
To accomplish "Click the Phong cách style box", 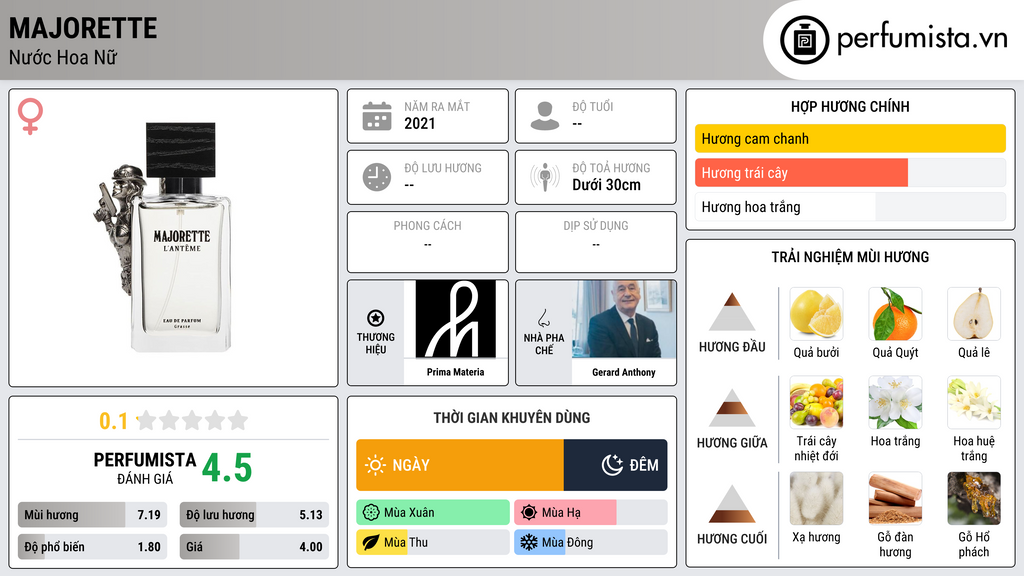I will (428, 242).
